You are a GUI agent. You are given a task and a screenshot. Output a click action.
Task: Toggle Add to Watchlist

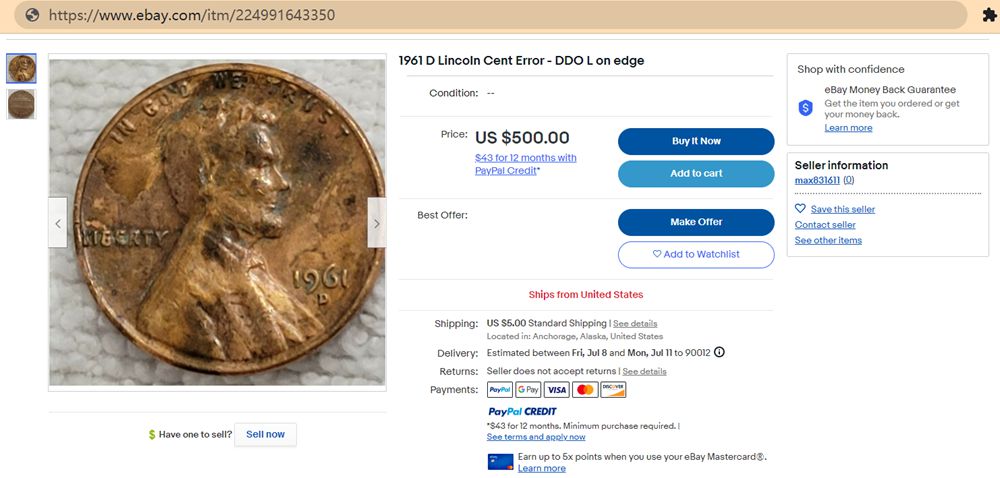tap(696, 254)
